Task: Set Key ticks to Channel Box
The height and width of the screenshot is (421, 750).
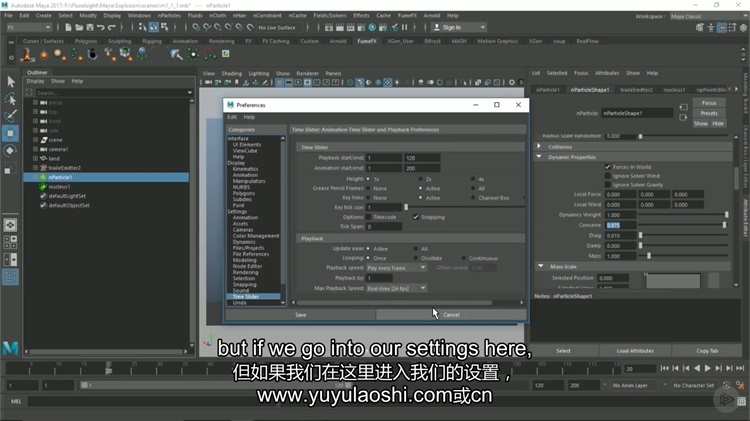Action: click(x=473, y=198)
